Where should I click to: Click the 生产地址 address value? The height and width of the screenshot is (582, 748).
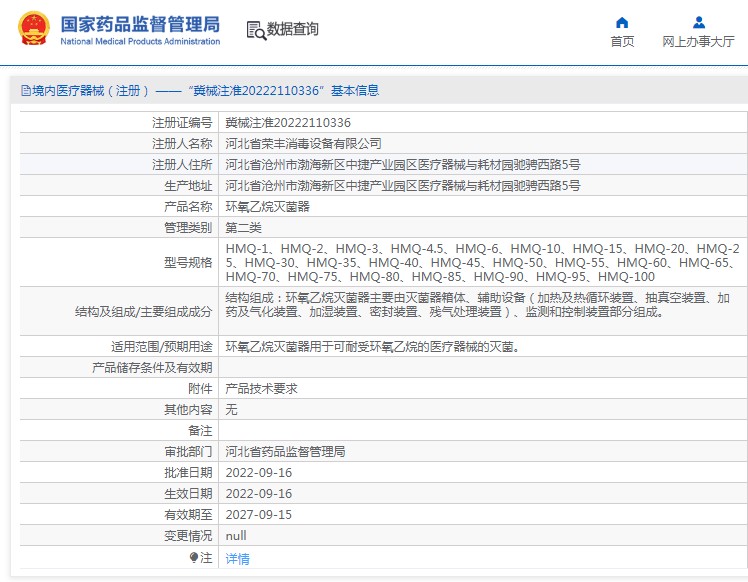click(x=403, y=186)
